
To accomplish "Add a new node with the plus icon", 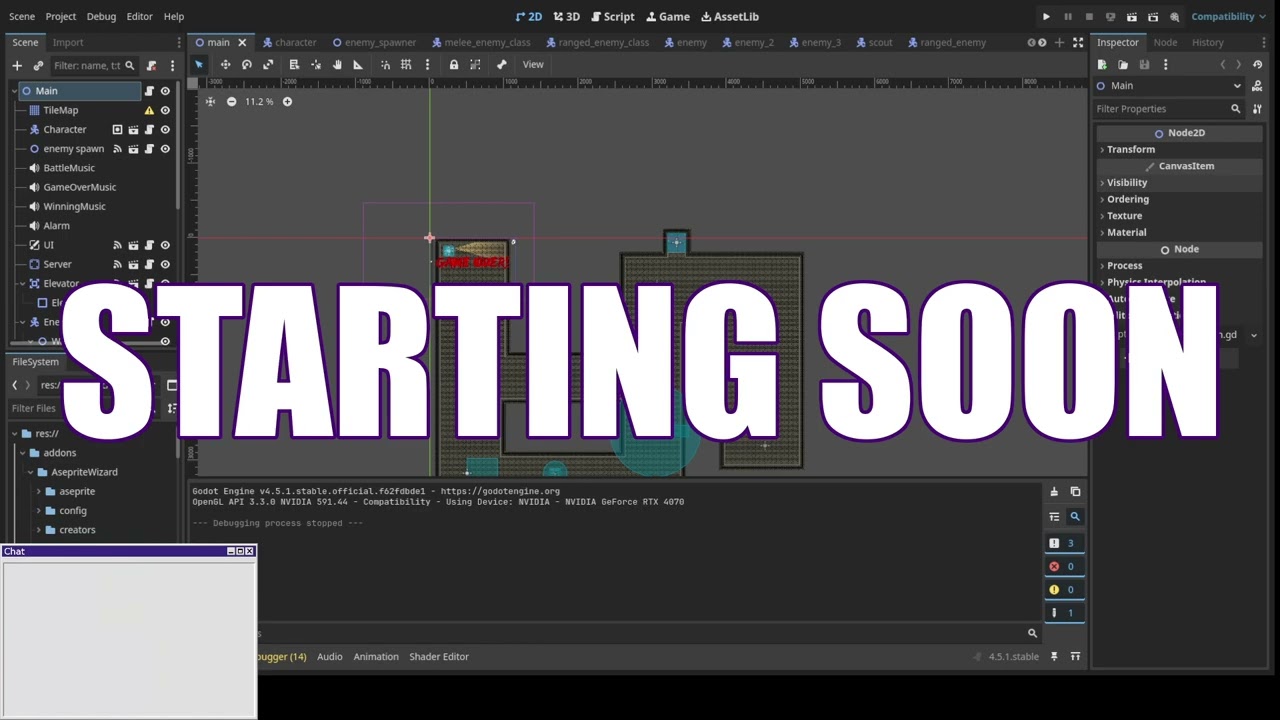I will [17, 66].
